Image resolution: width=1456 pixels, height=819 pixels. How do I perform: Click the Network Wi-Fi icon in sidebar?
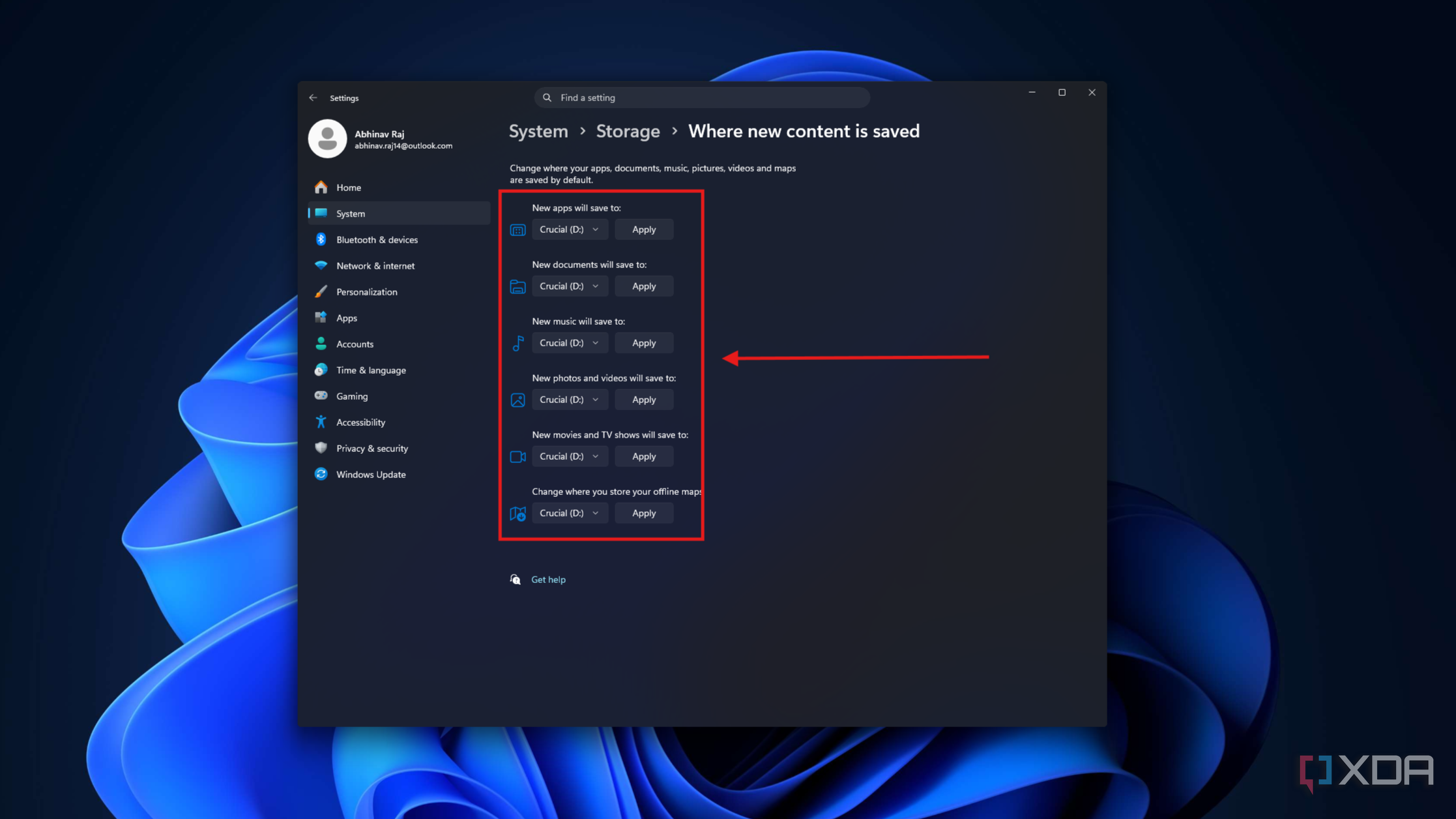[321, 265]
